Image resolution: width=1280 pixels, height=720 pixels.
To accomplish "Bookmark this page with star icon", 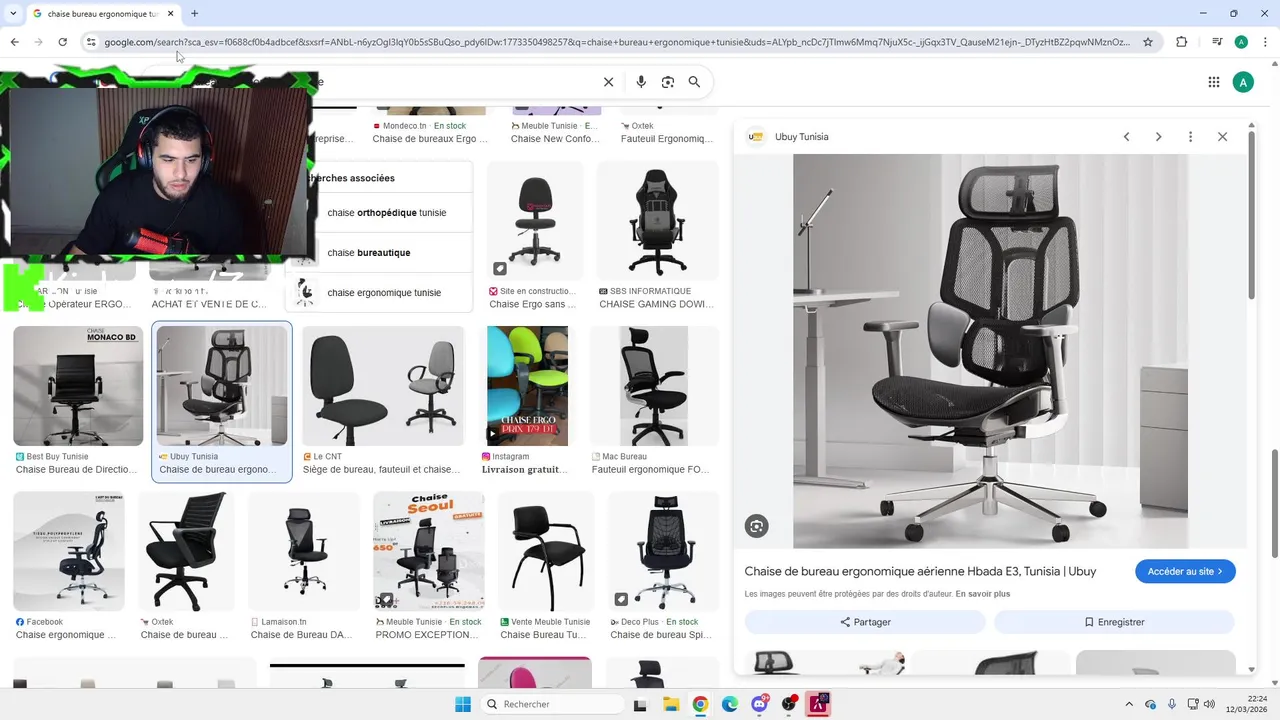I will (x=1148, y=42).
